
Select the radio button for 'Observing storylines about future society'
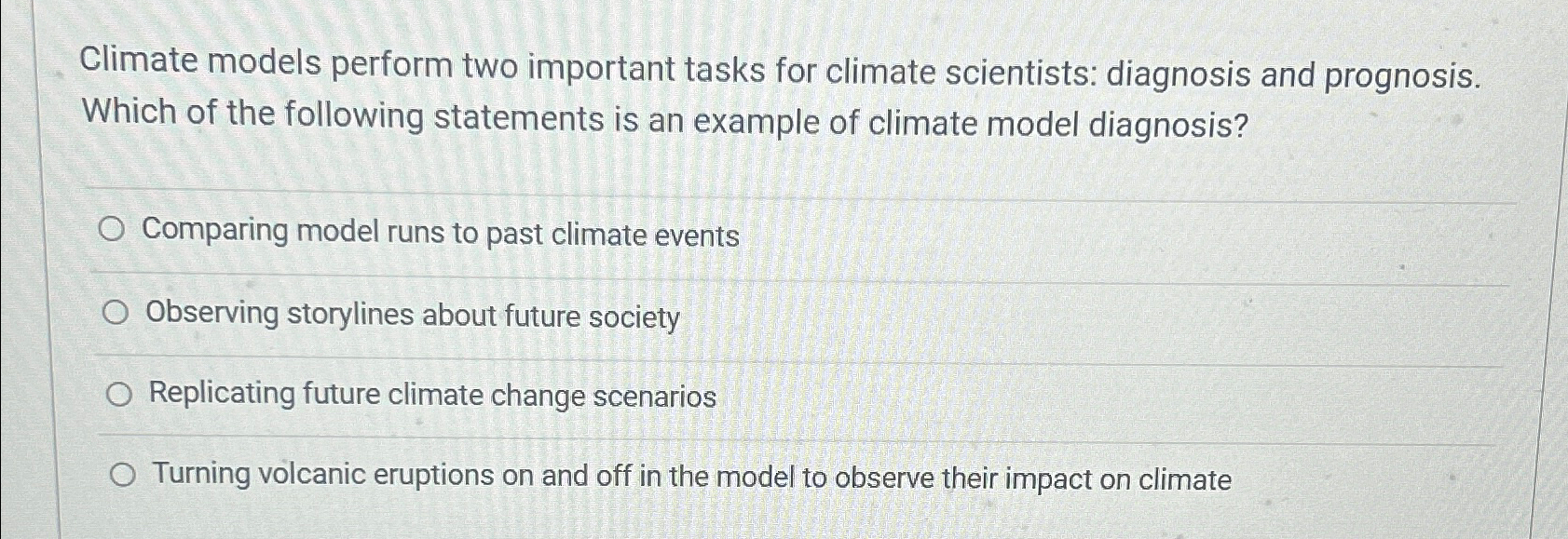tap(117, 313)
